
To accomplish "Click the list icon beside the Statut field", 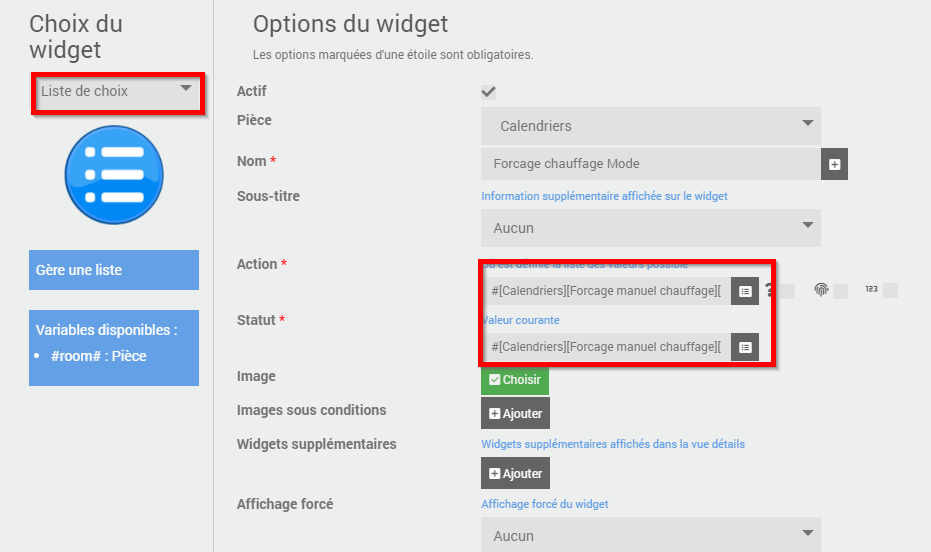I will (x=745, y=347).
